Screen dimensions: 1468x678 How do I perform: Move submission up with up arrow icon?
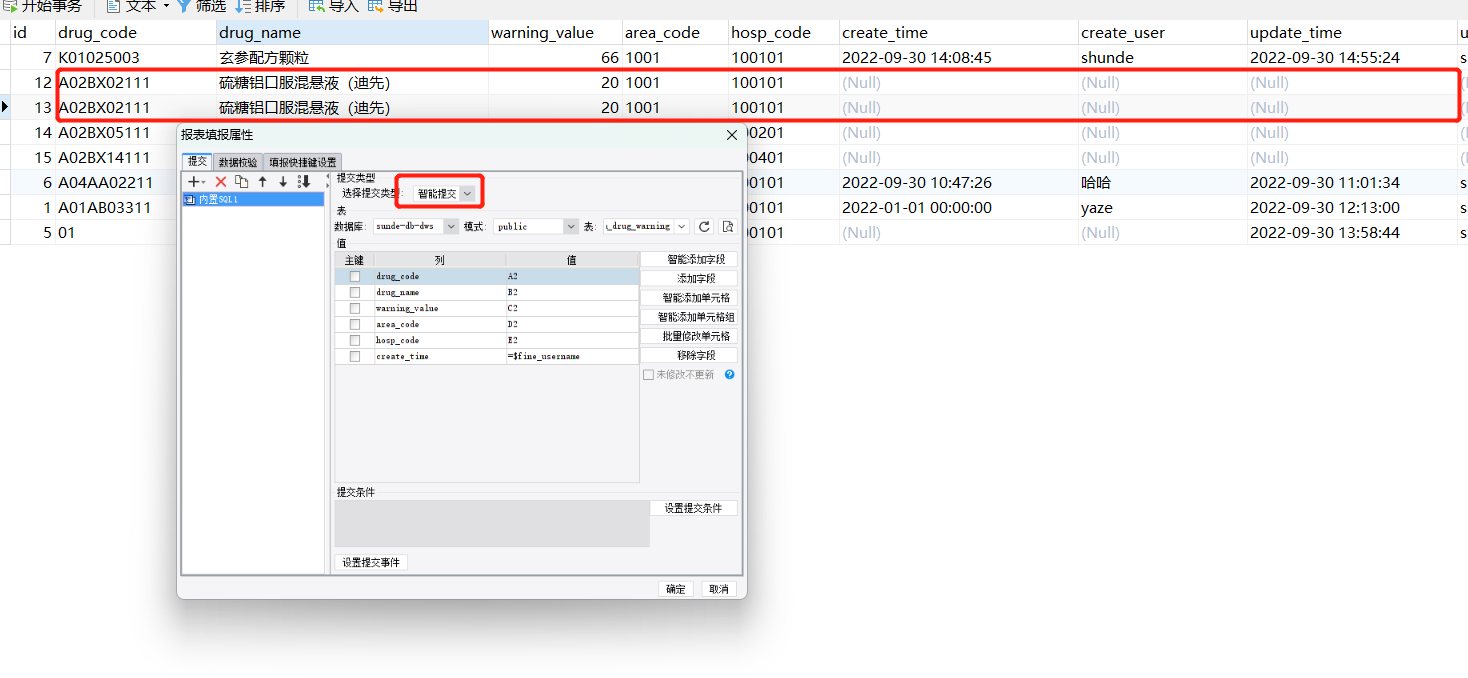tap(262, 182)
